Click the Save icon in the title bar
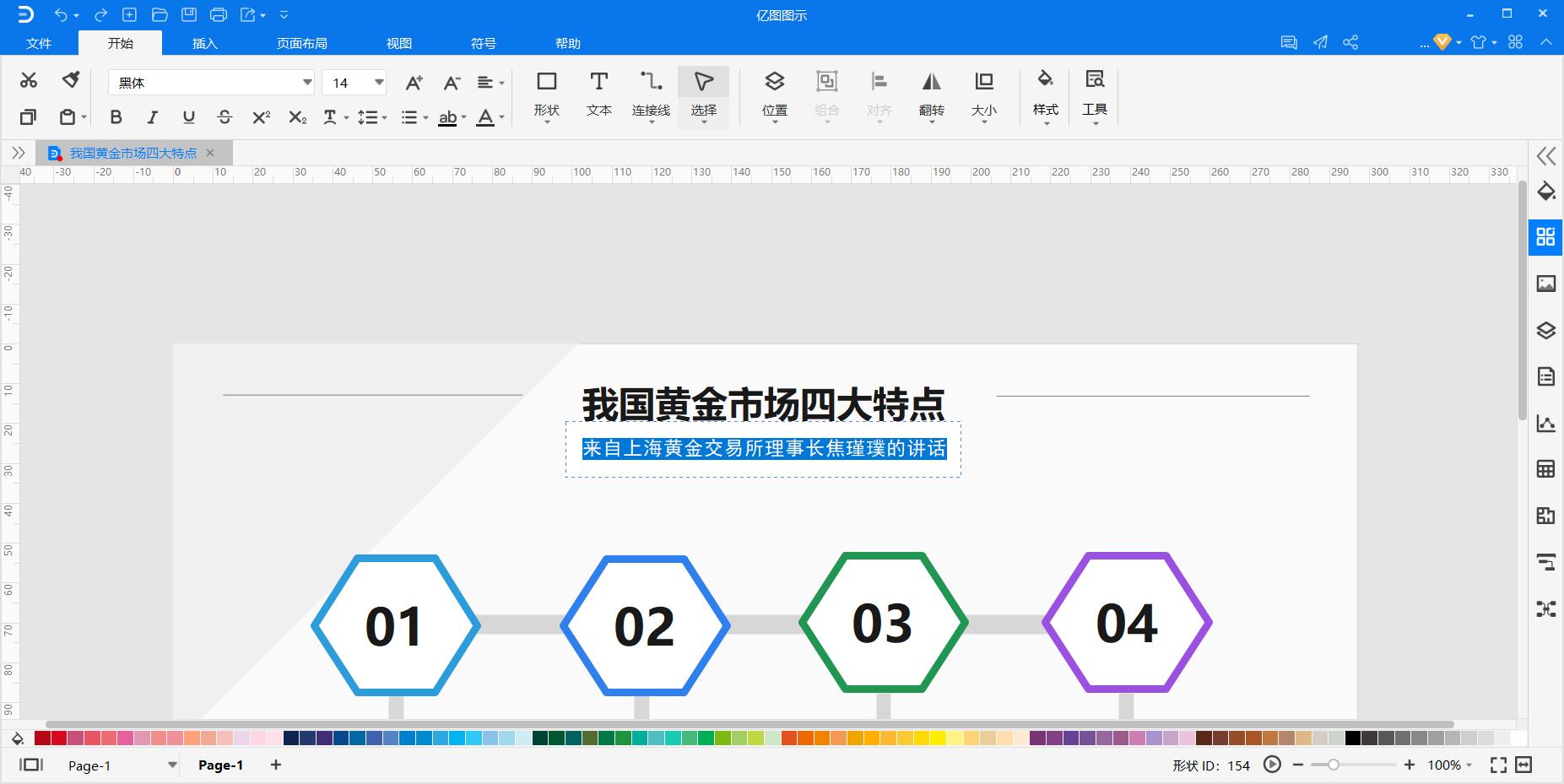The height and width of the screenshot is (784, 1564). point(189,14)
